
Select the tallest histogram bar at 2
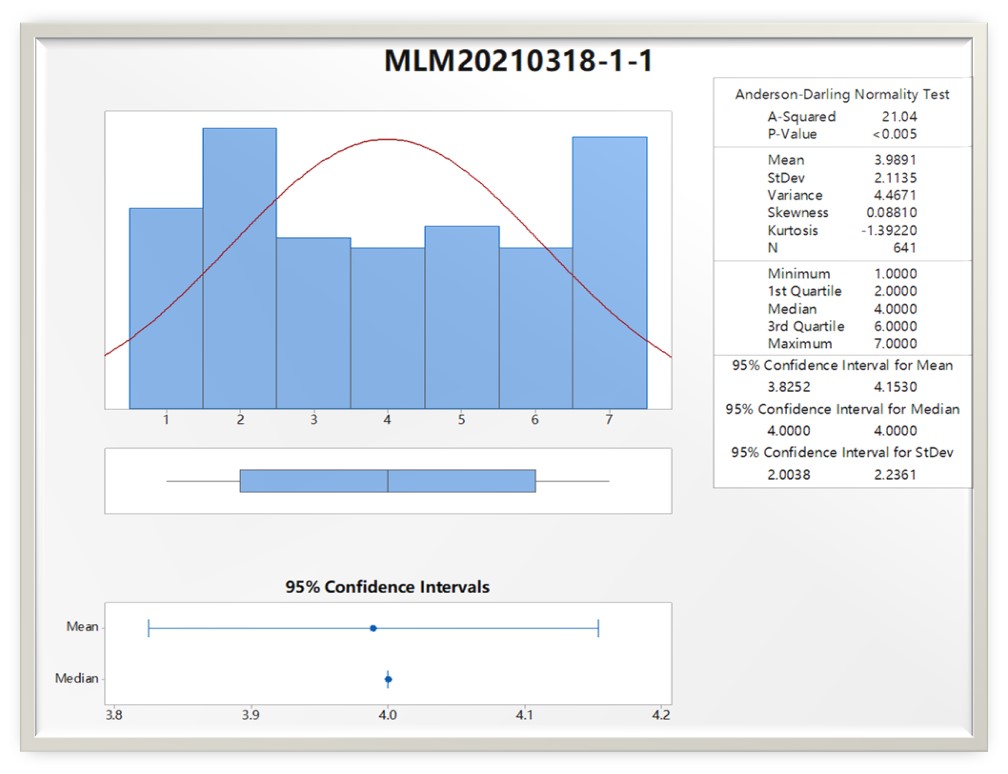pos(240,268)
